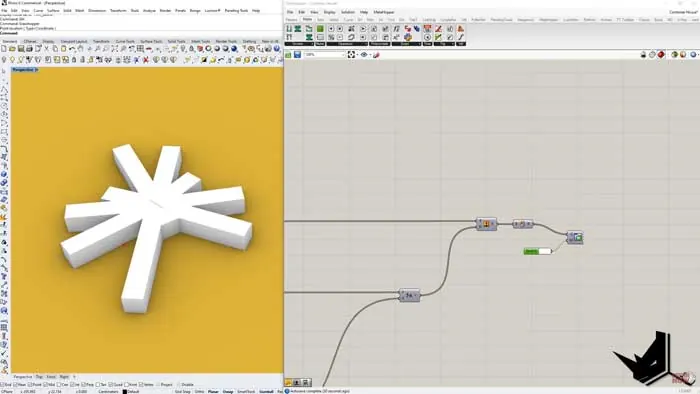Click Grasshopper zoom extents target icon
This screenshot has width=700, height=394.
(x=351, y=54)
